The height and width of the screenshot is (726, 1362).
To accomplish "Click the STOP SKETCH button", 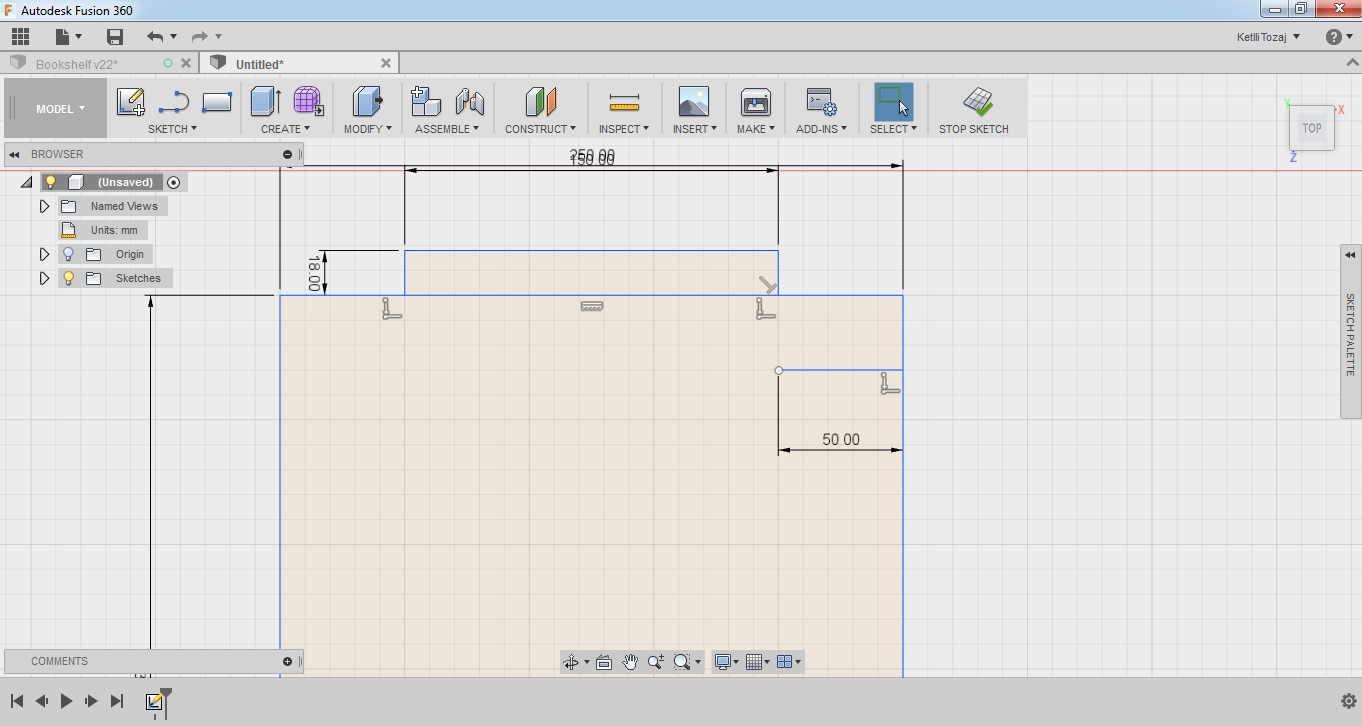I will click(x=974, y=109).
